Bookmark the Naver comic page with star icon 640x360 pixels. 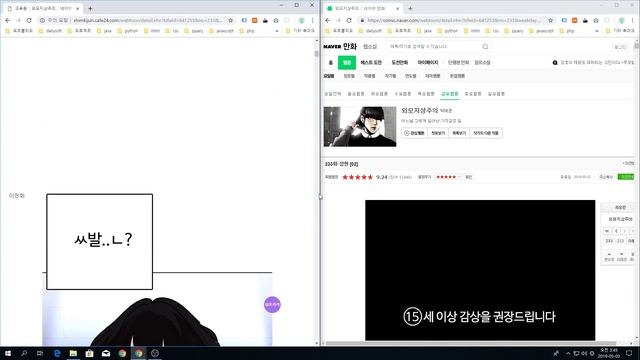[551, 20]
